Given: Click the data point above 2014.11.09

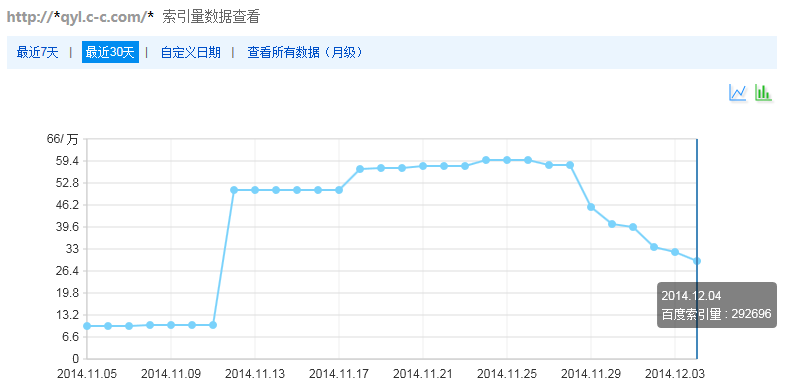Looking at the screenshot, I should [x=171, y=325].
